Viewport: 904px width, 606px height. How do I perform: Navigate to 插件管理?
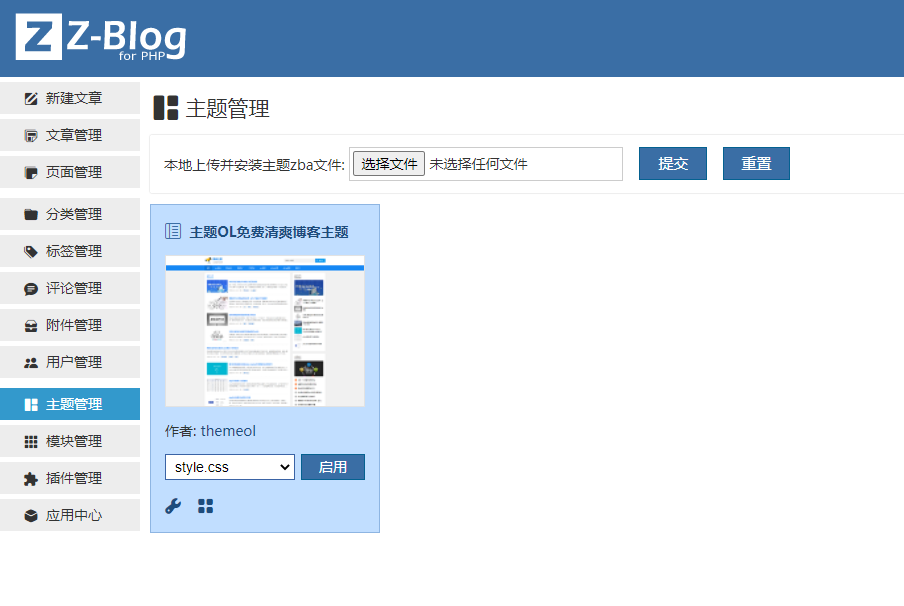point(70,478)
